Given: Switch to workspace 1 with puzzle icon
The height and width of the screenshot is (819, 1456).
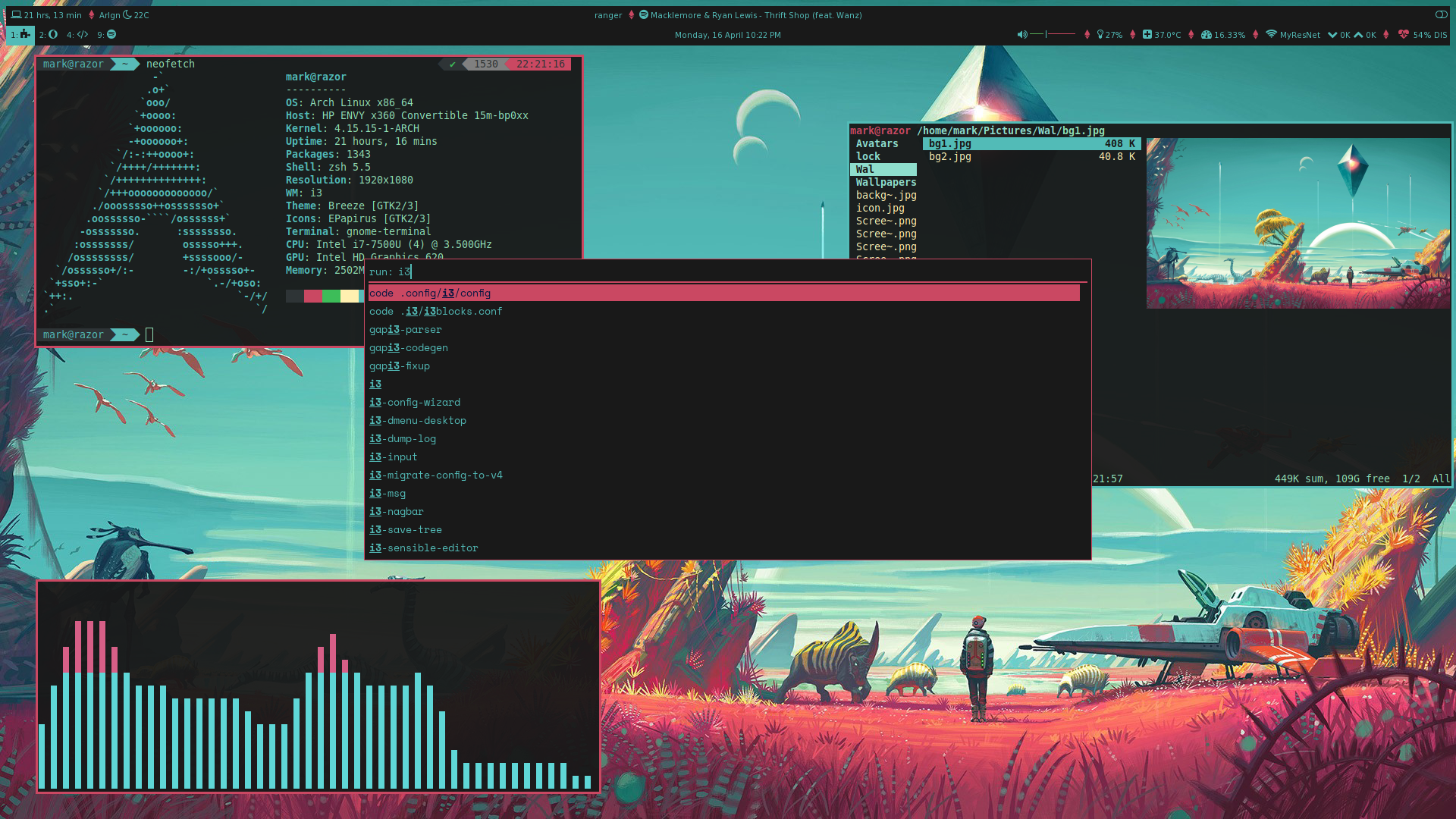Looking at the screenshot, I should coord(20,35).
